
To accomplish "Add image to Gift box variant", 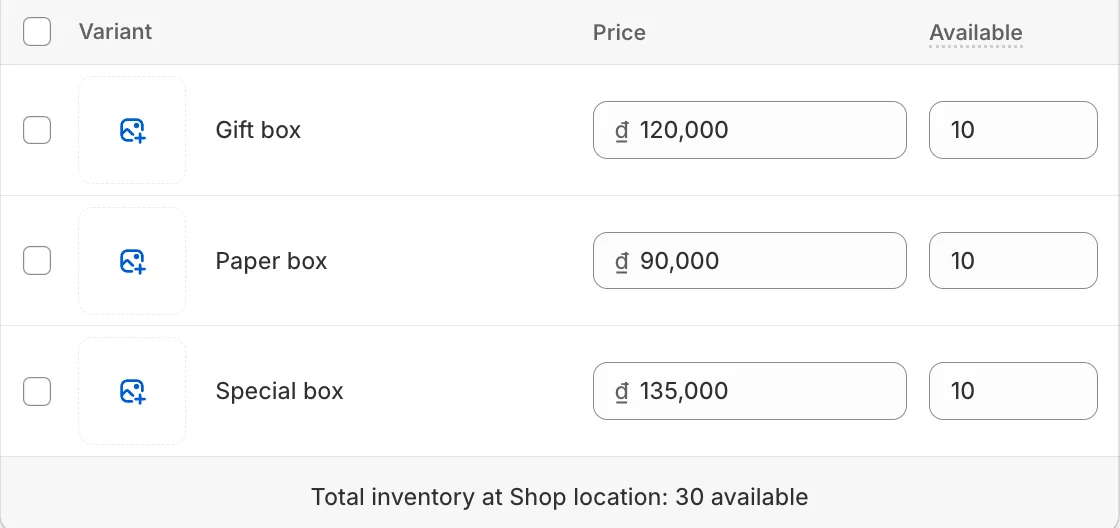I will [132, 130].
